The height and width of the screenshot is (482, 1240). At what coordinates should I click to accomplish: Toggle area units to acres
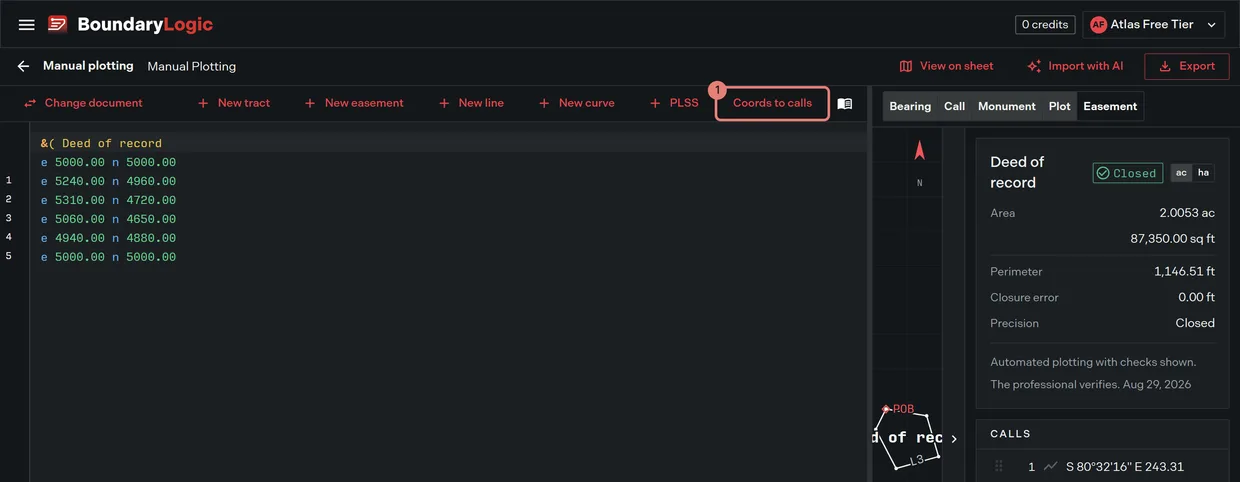pos(1181,173)
